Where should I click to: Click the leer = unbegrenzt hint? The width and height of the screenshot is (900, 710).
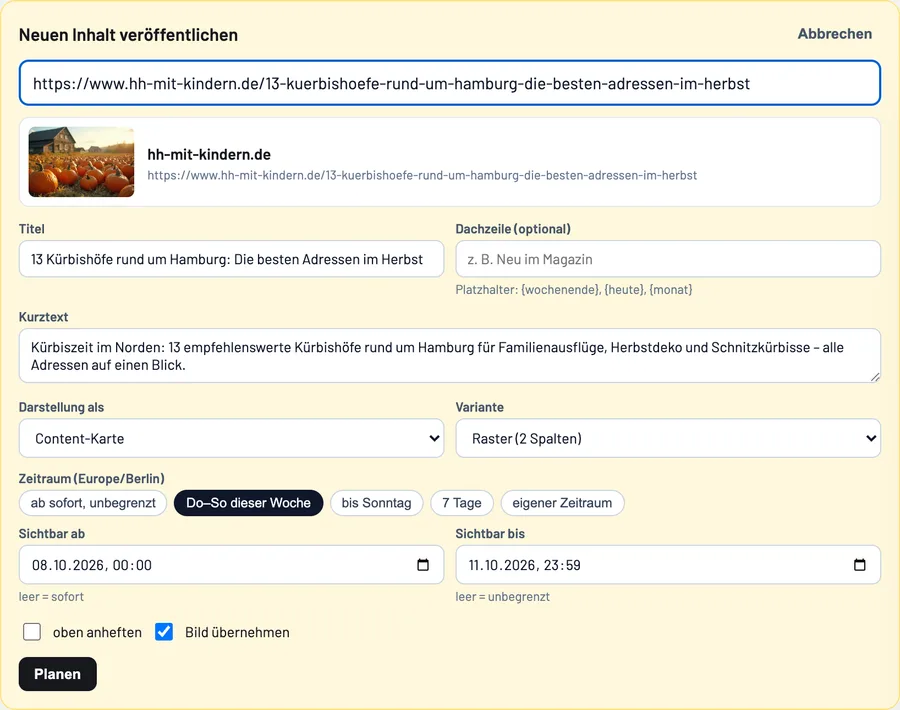(503, 597)
